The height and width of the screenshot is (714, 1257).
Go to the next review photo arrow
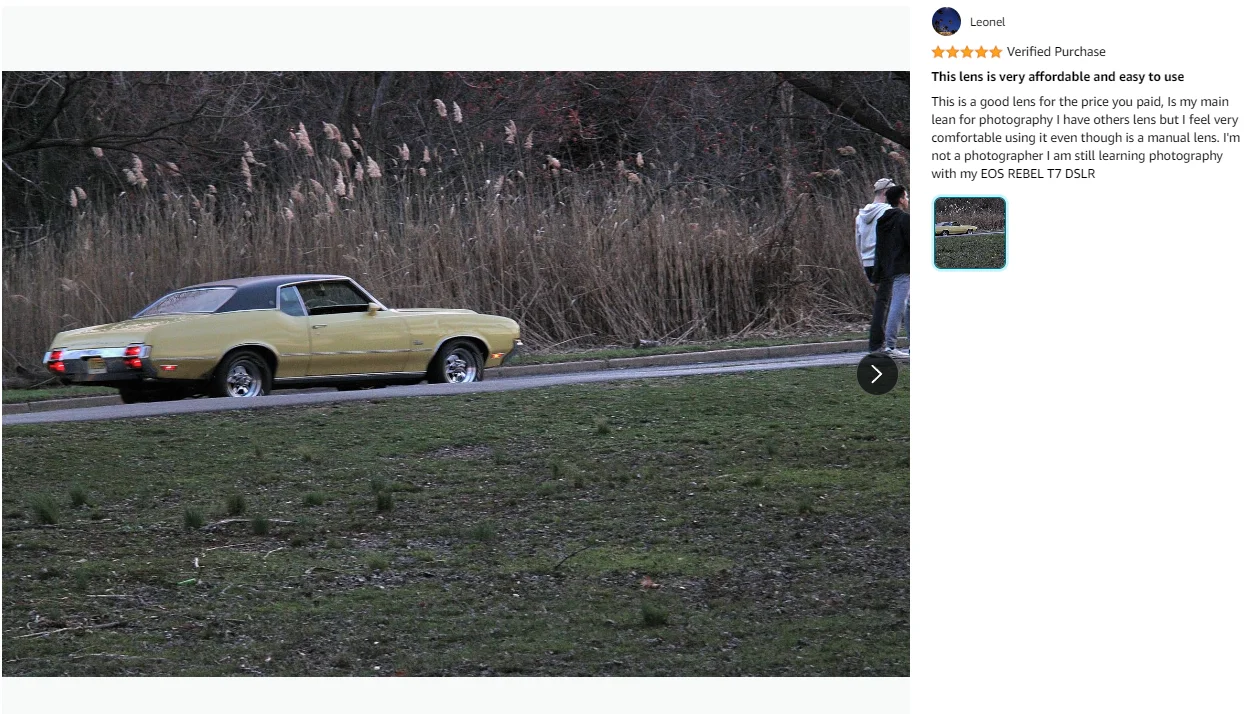pyautogui.click(x=877, y=374)
